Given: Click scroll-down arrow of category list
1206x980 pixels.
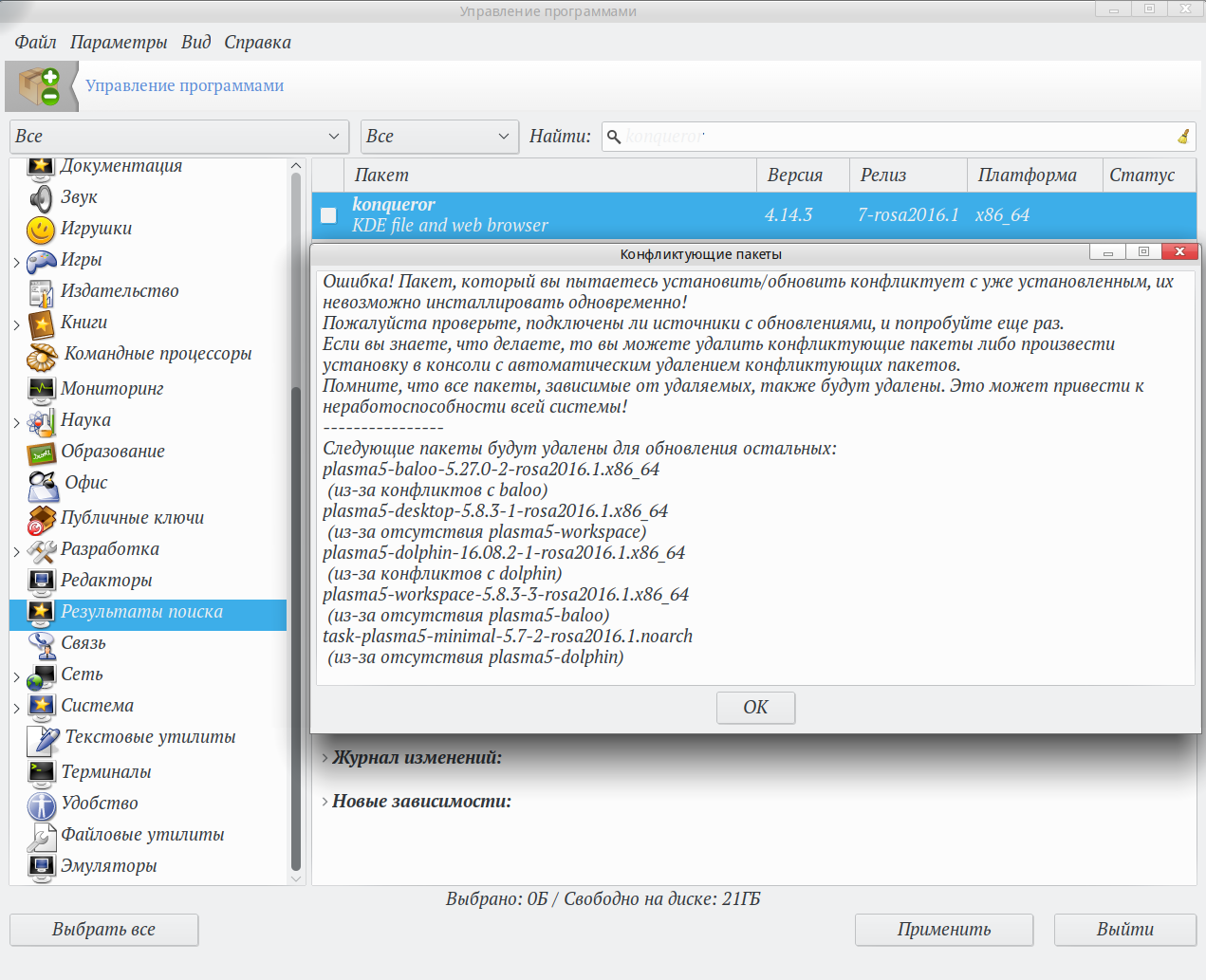Looking at the screenshot, I should pos(296,878).
